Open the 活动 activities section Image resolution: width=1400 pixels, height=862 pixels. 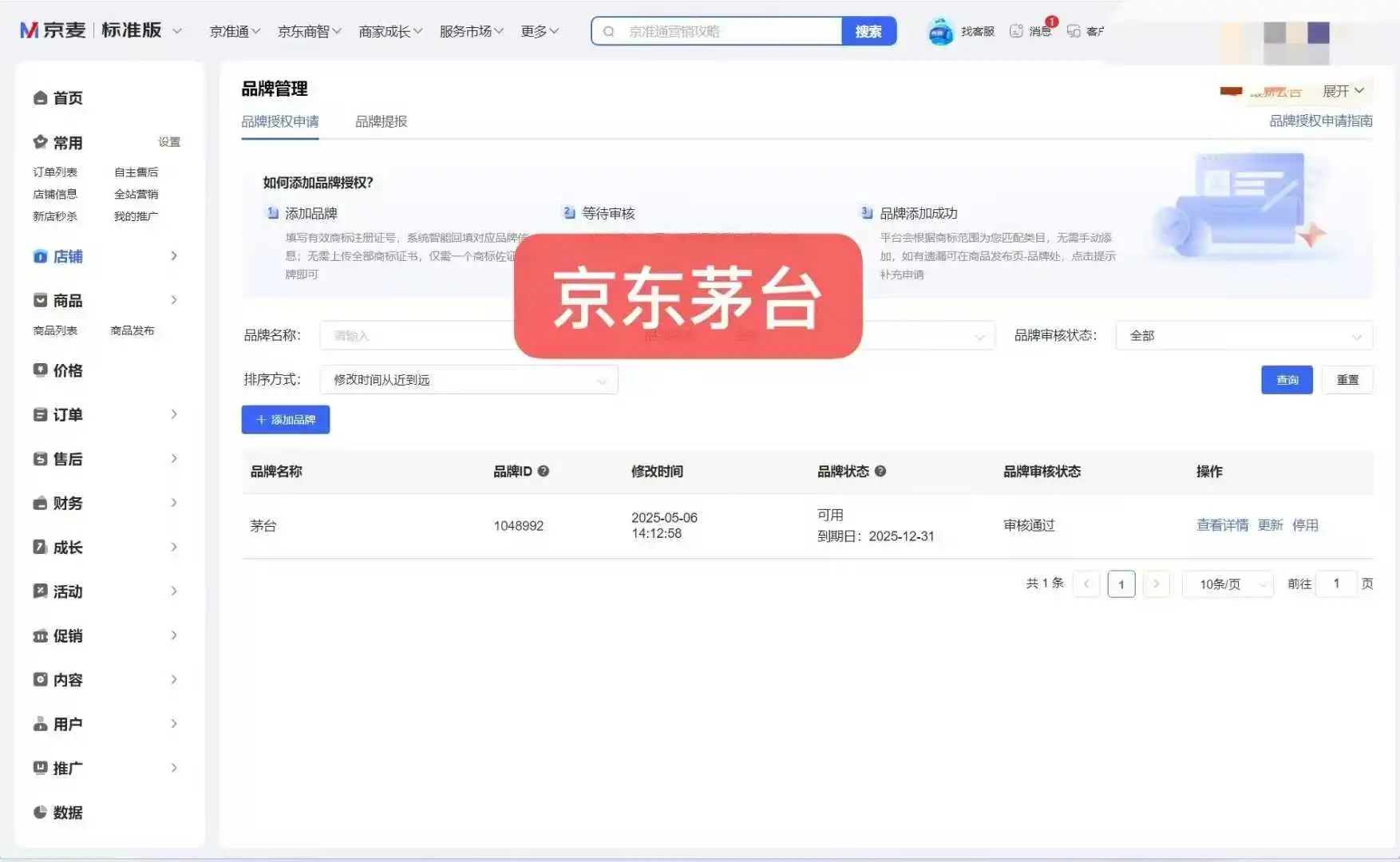click(67, 591)
